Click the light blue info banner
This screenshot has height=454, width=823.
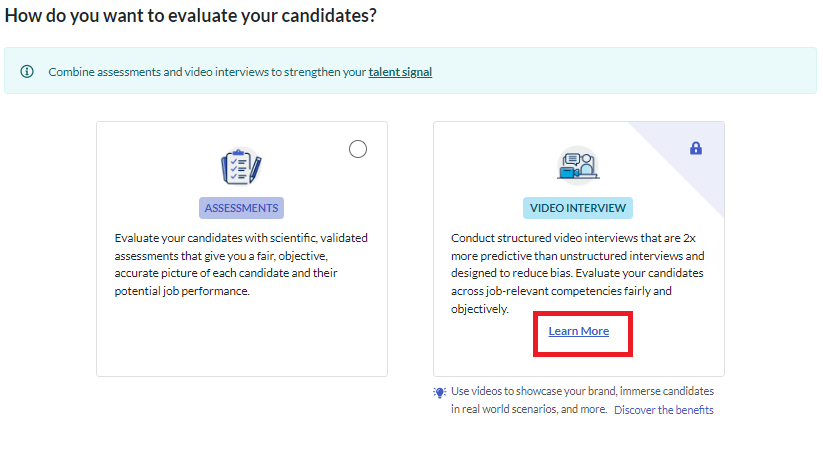tap(410, 71)
